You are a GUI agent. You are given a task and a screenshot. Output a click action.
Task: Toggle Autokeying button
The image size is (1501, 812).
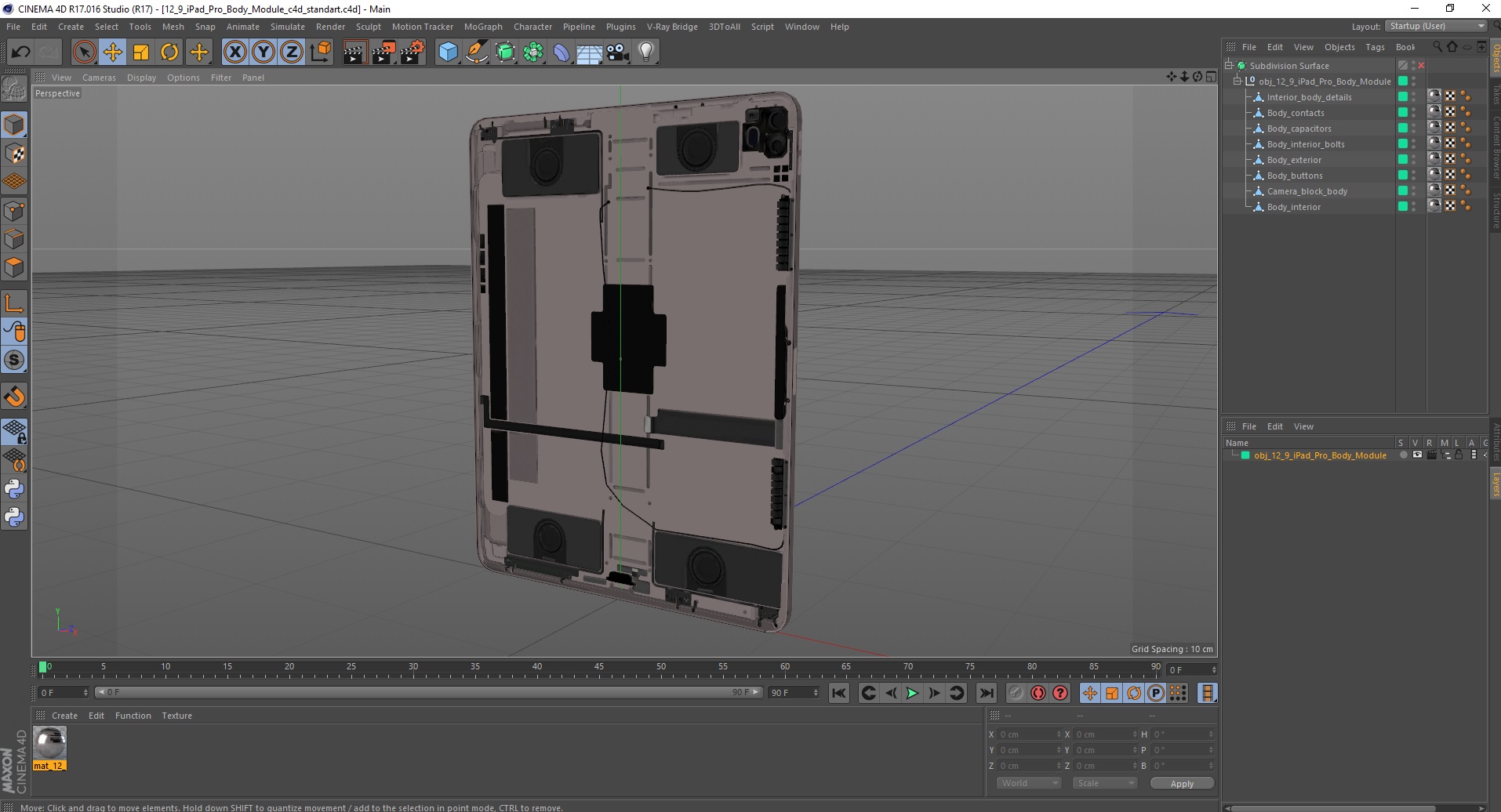pyautogui.click(x=1038, y=693)
